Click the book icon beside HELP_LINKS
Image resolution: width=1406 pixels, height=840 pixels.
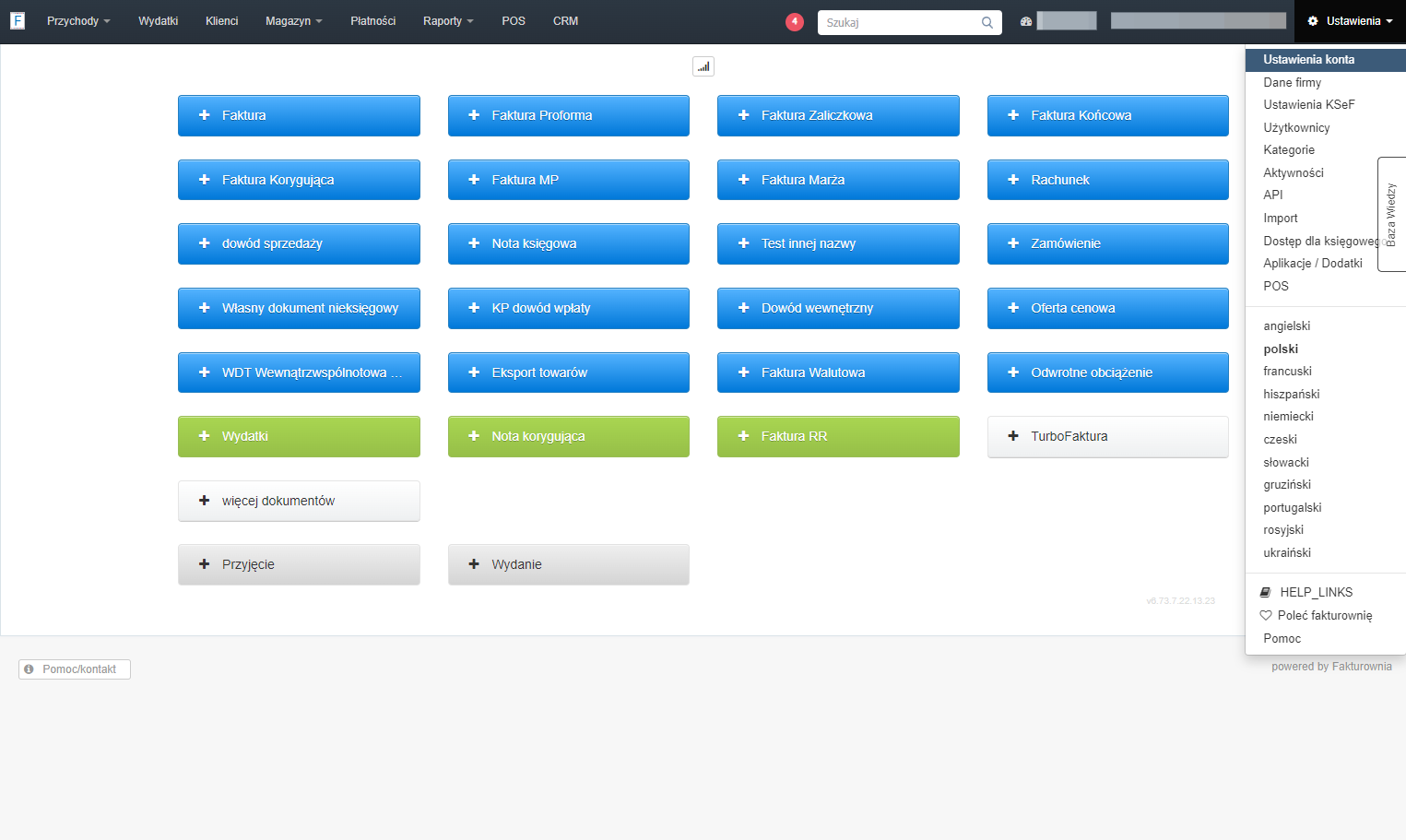click(1266, 592)
